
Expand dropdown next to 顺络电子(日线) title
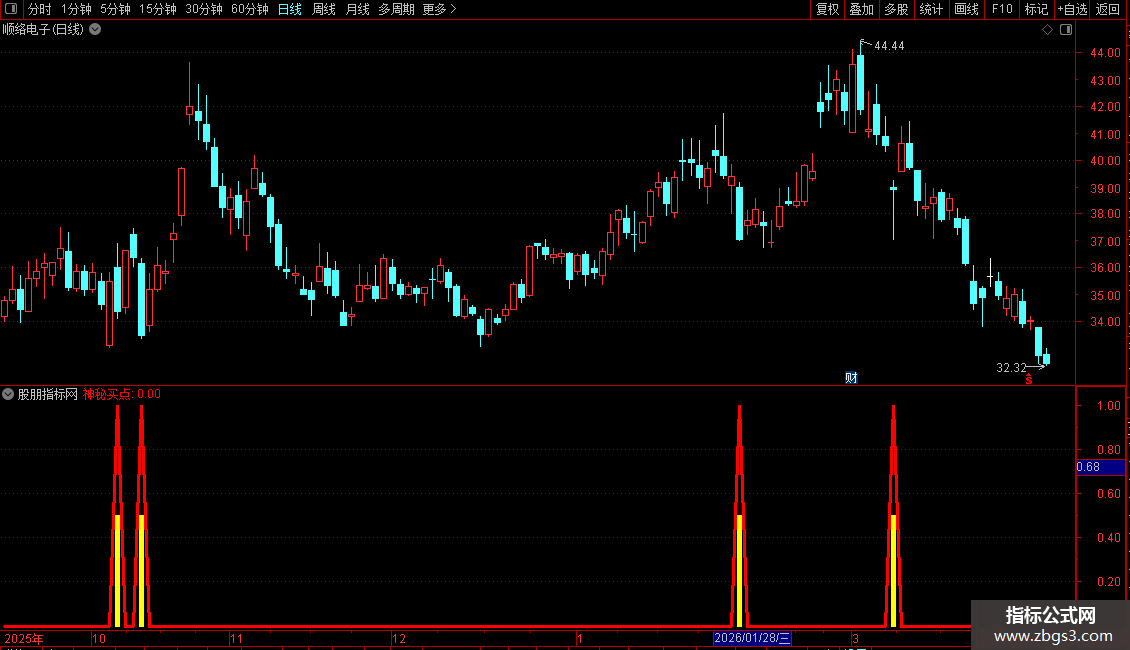pos(95,30)
